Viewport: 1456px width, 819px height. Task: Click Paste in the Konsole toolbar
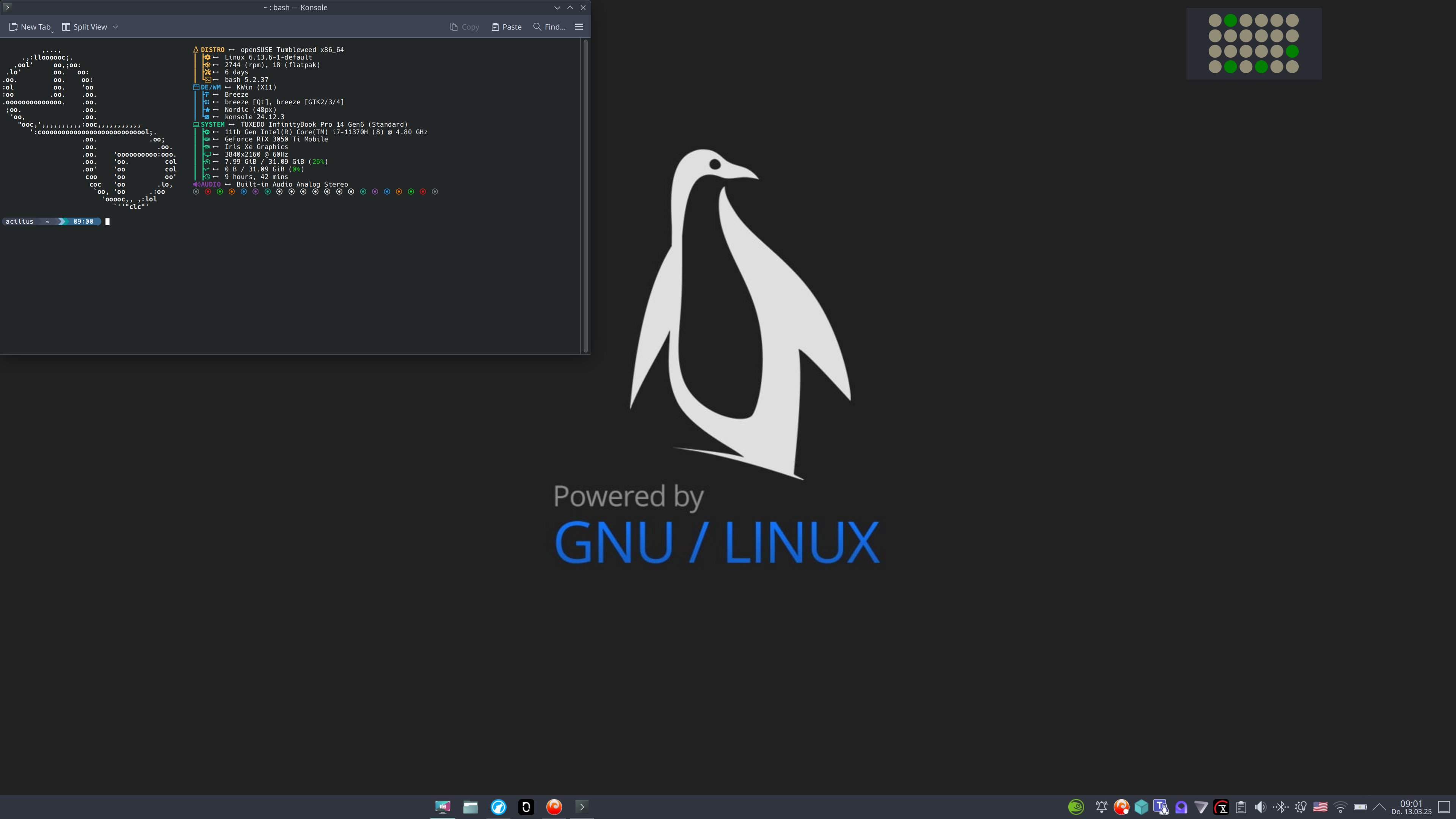(x=507, y=27)
